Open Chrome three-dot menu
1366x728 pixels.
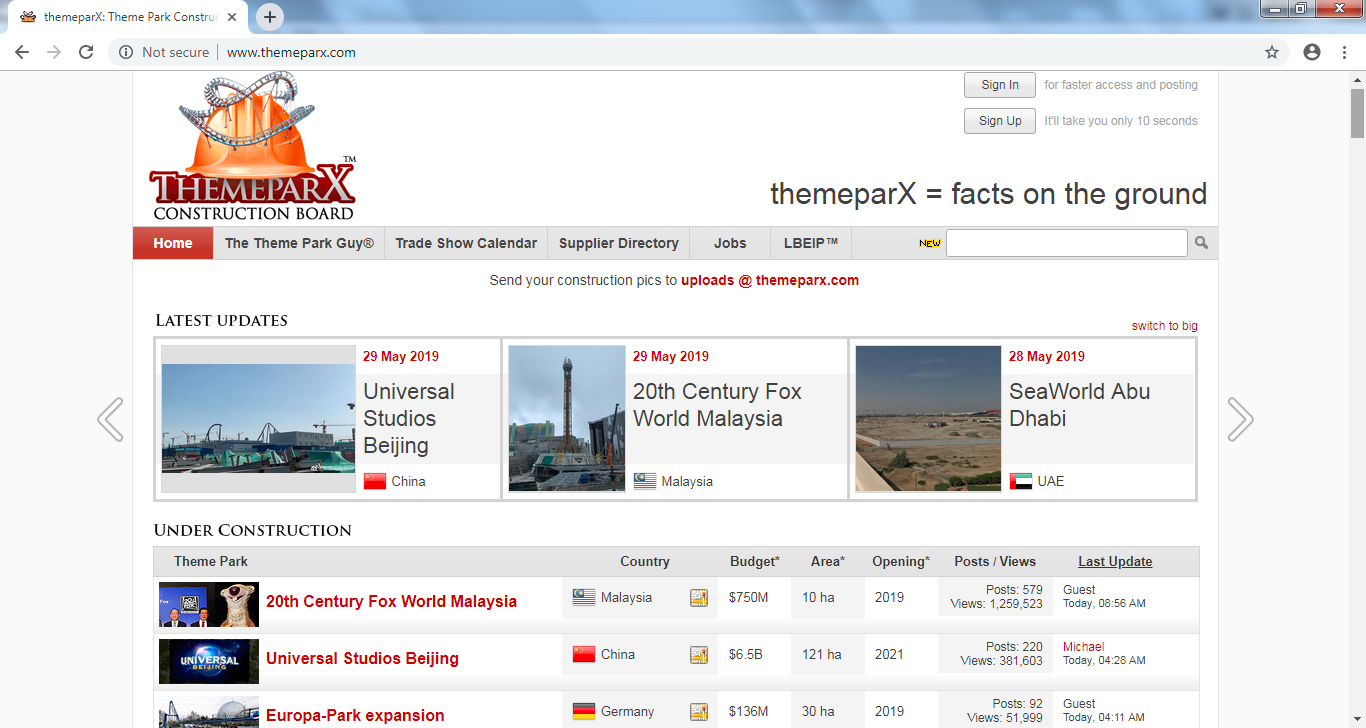[x=1345, y=52]
